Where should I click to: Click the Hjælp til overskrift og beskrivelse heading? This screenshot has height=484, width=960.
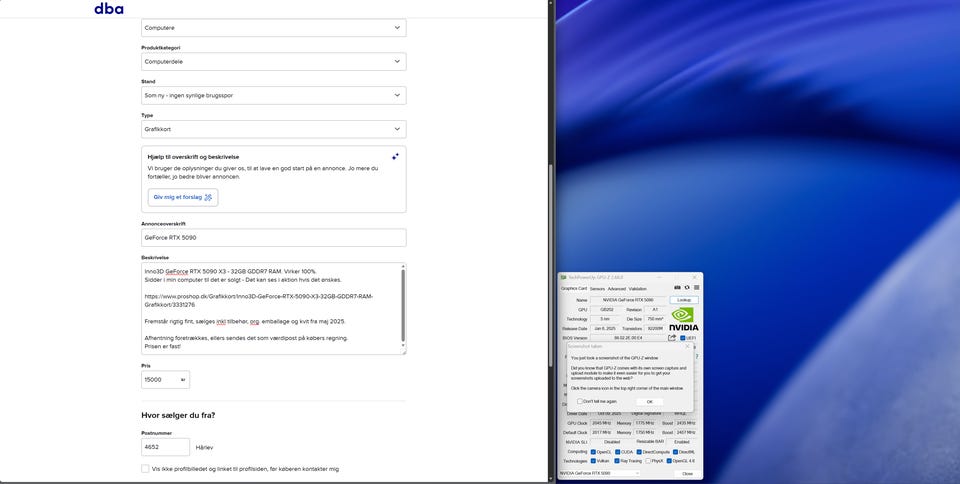coord(193,157)
